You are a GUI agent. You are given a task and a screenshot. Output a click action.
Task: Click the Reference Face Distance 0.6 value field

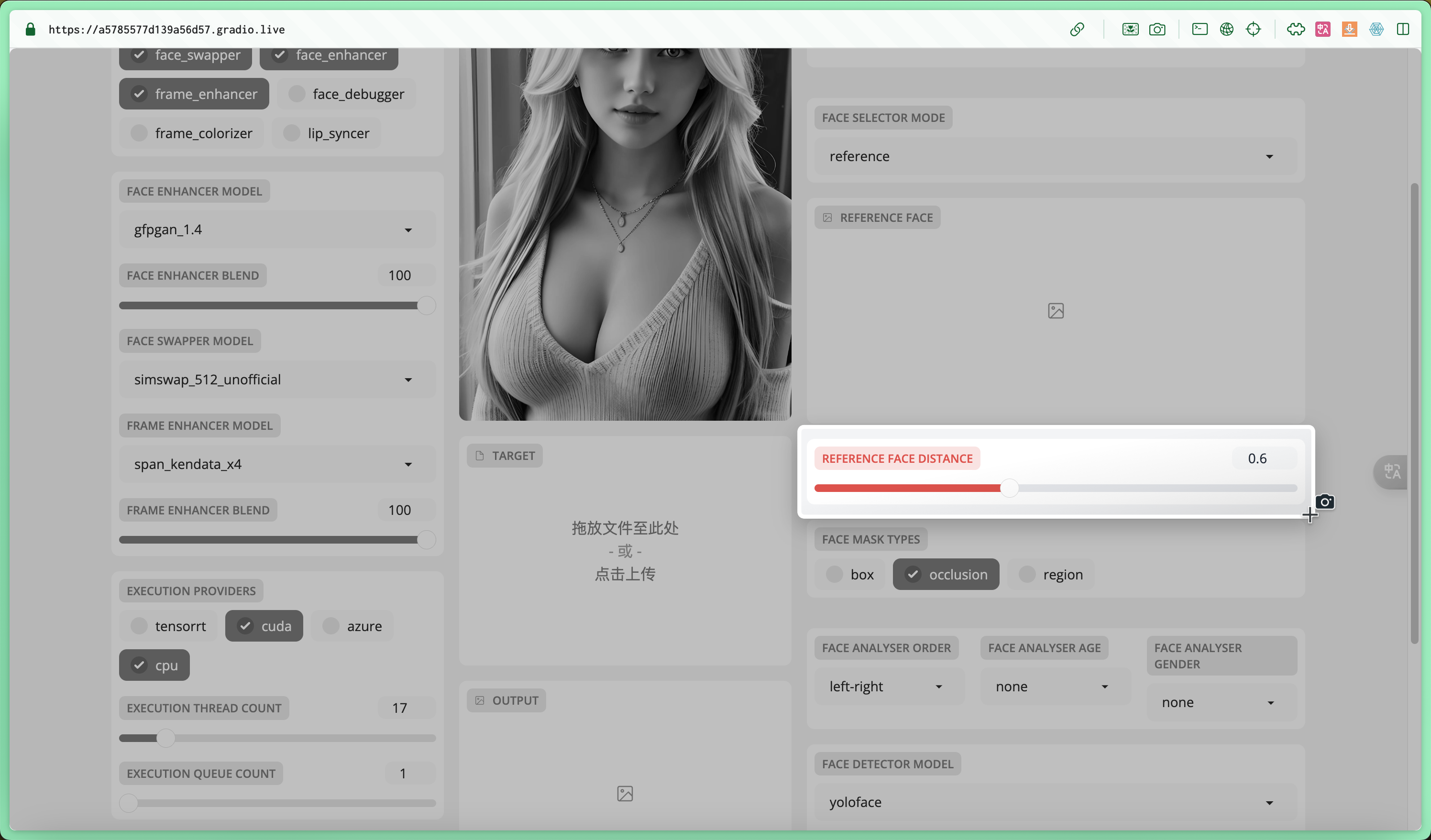coord(1265,458)
